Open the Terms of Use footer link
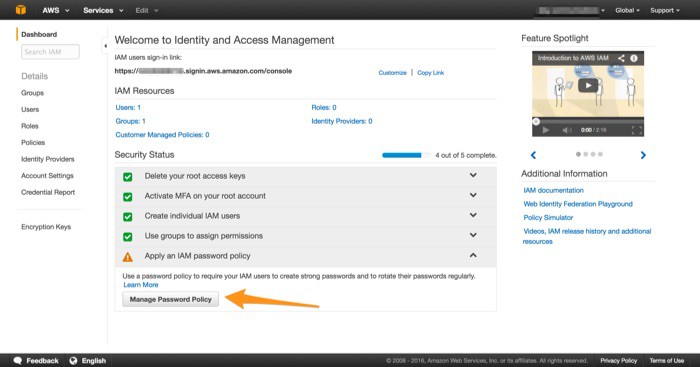This screenshot has height=367, width=700. (x=667, y=361)
